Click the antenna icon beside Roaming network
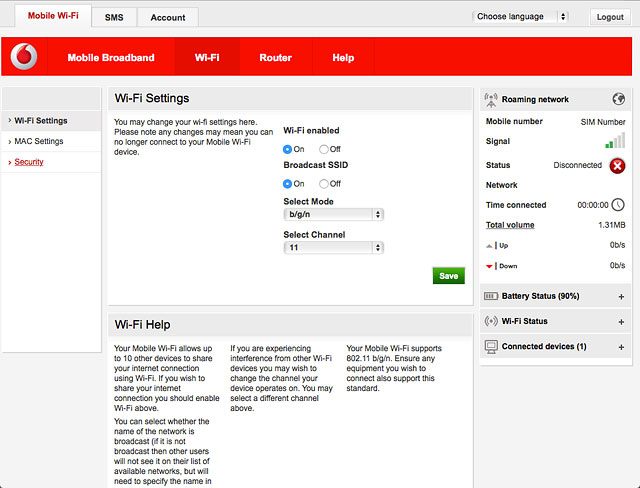Screen dimensions: 640x488 (490, 99)
